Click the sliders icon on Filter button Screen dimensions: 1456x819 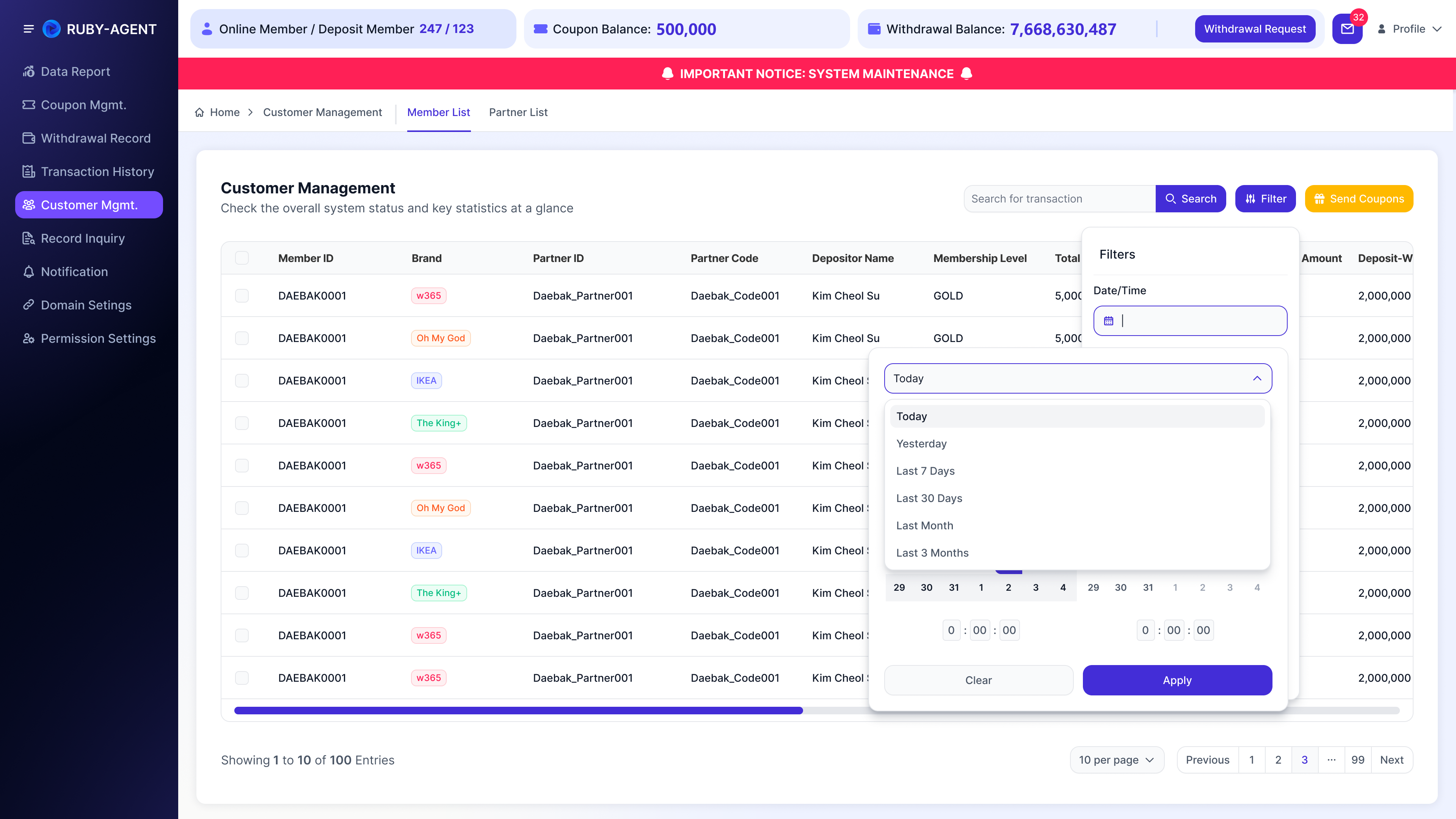click(x=1250, y=199)
